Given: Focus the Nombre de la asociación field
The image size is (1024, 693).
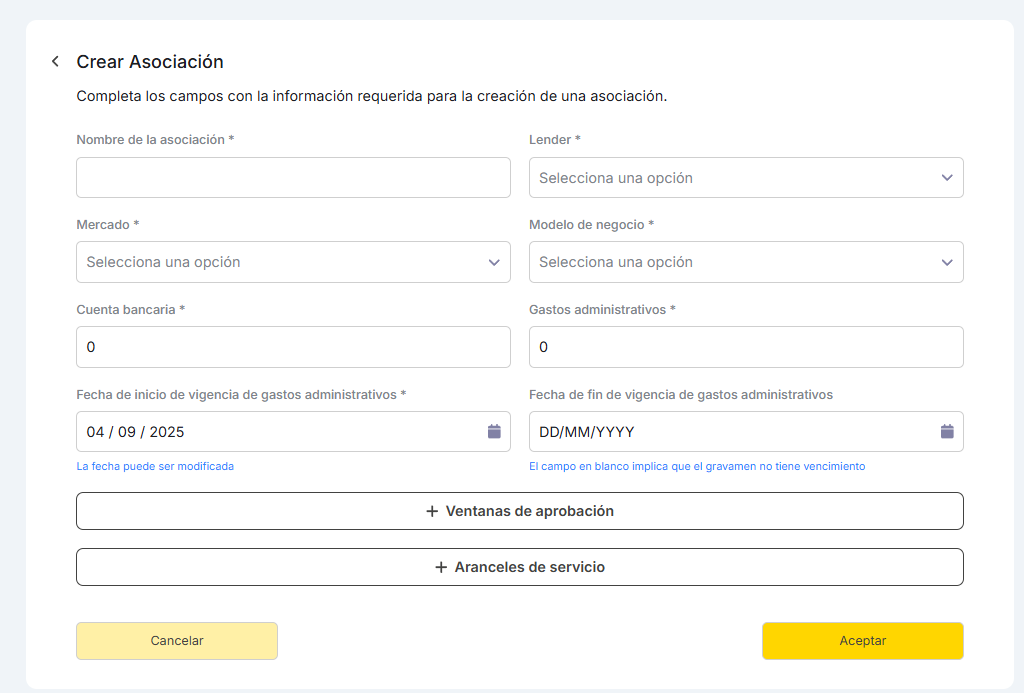Looking at the screenshot, I should (293, 178).
